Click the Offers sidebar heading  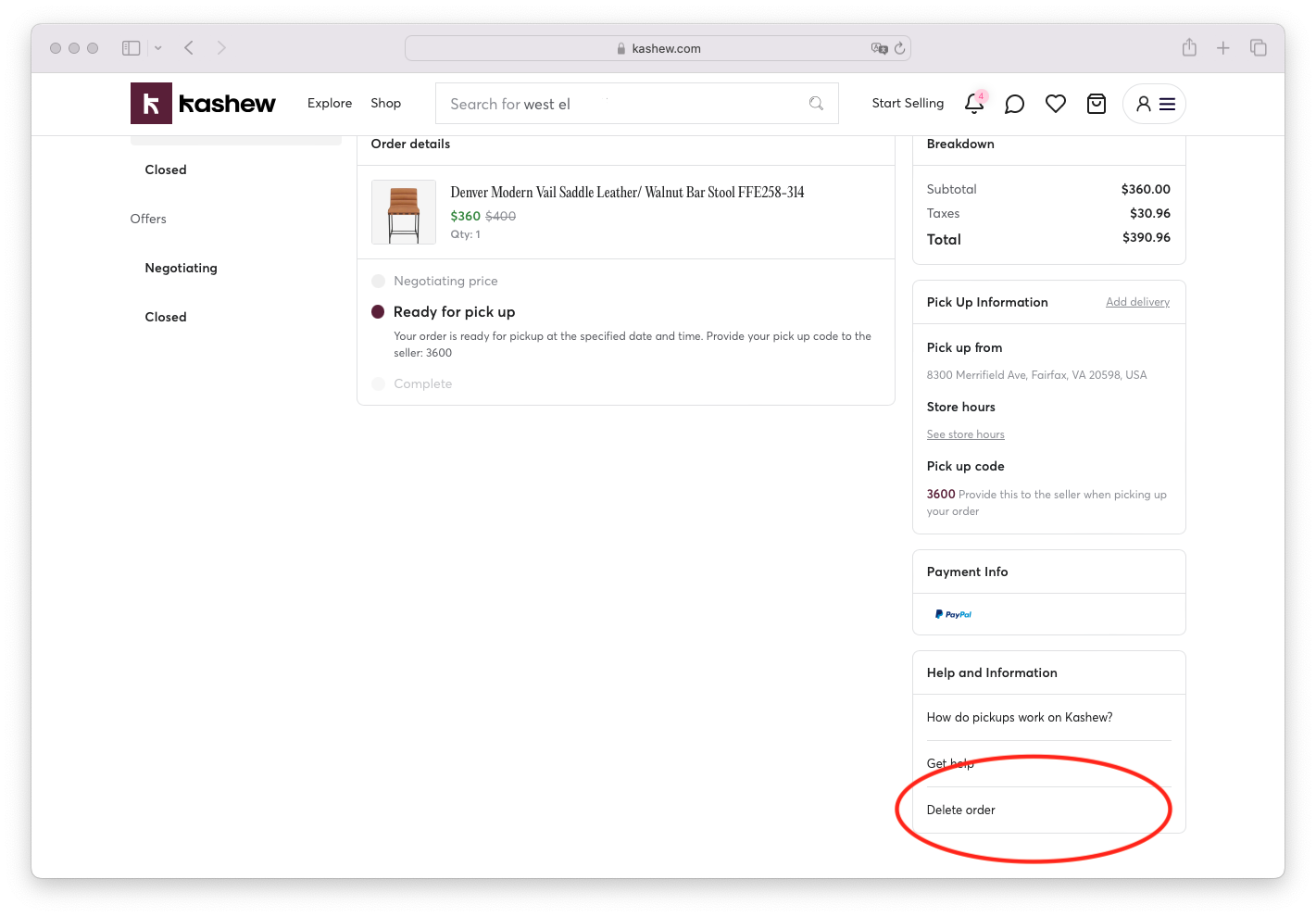148,219
